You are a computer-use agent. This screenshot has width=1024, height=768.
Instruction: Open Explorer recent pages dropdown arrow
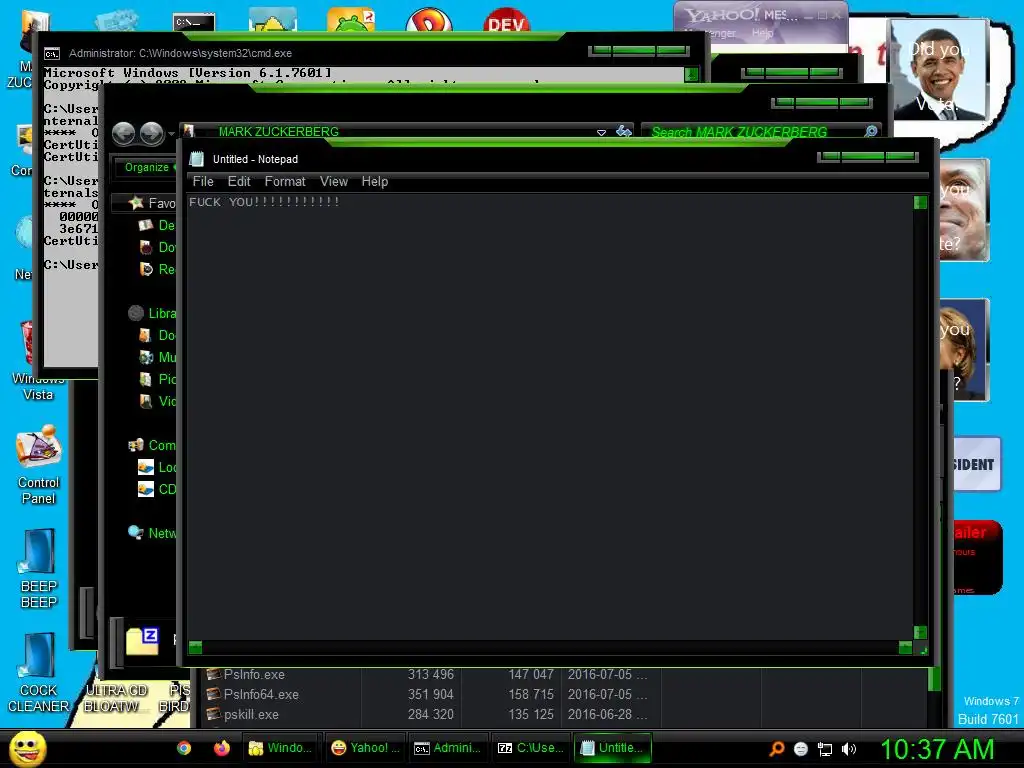click(x=171, y=134)
